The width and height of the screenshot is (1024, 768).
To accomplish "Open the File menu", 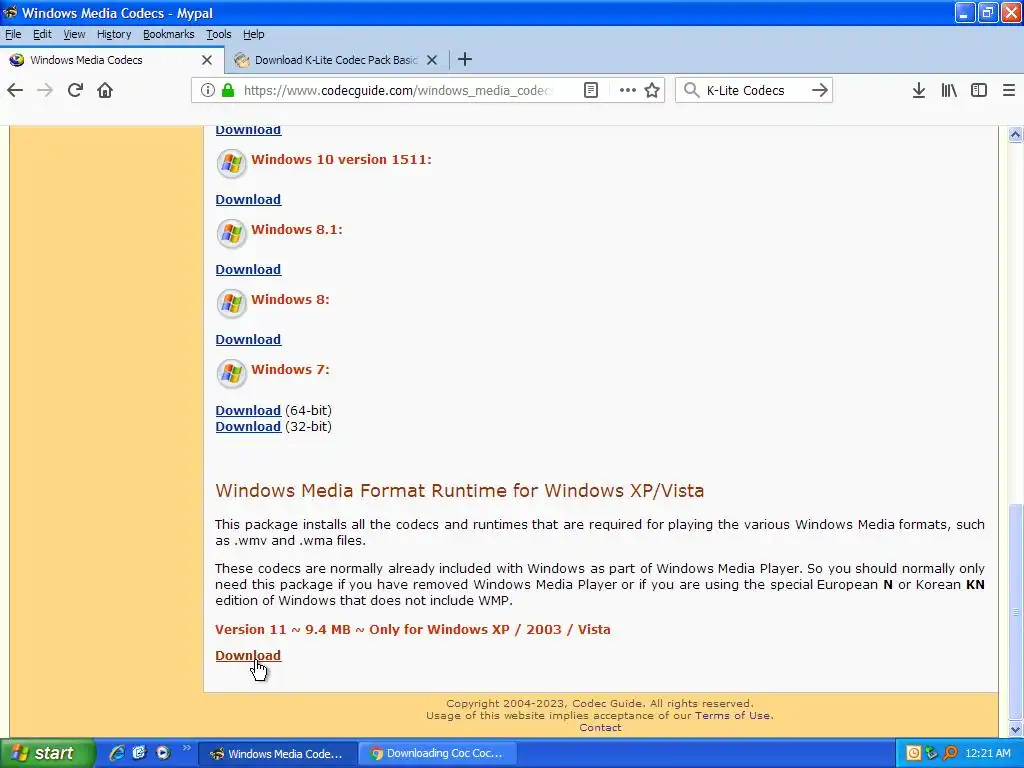I will 13,34.
